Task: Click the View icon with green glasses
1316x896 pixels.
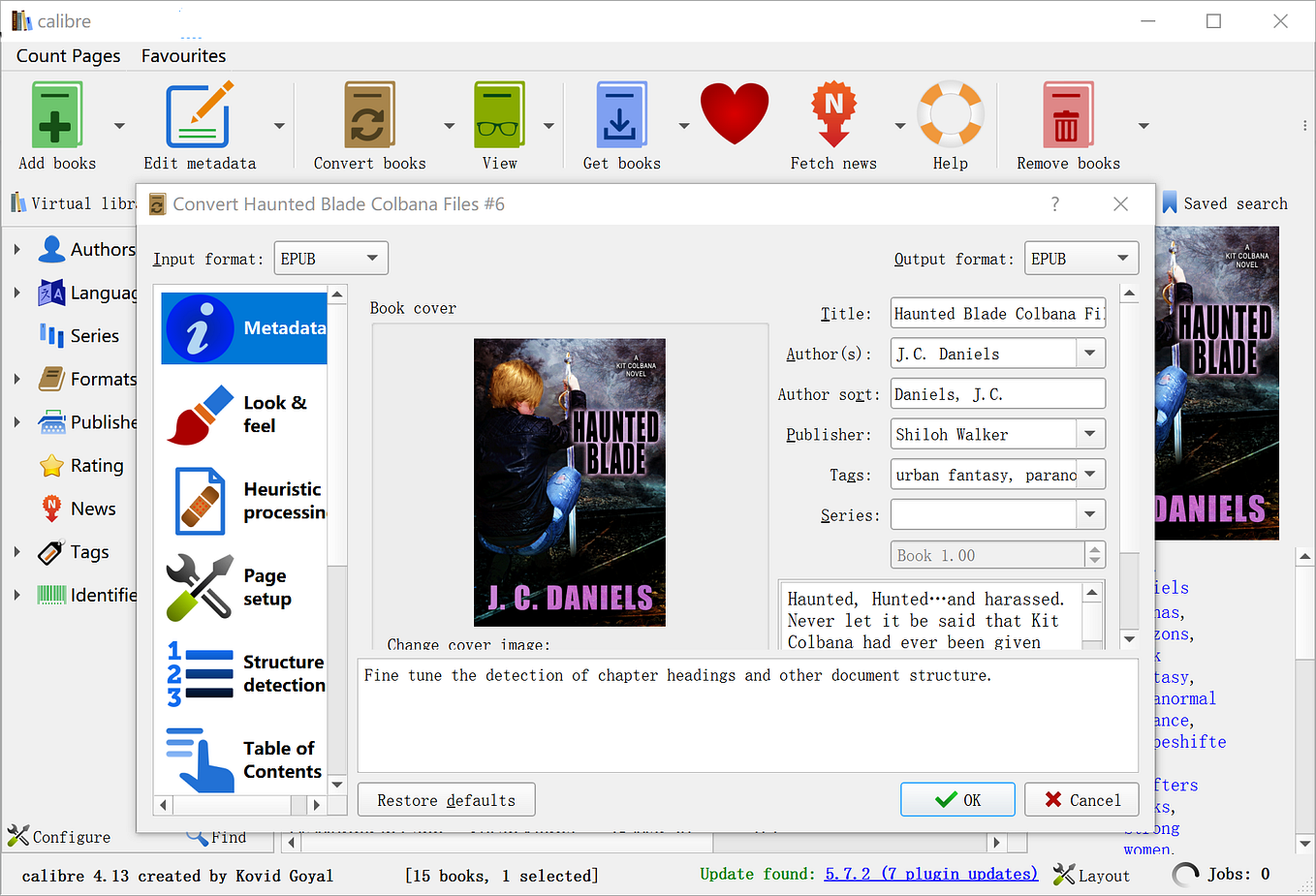Action: coord(499,113)
